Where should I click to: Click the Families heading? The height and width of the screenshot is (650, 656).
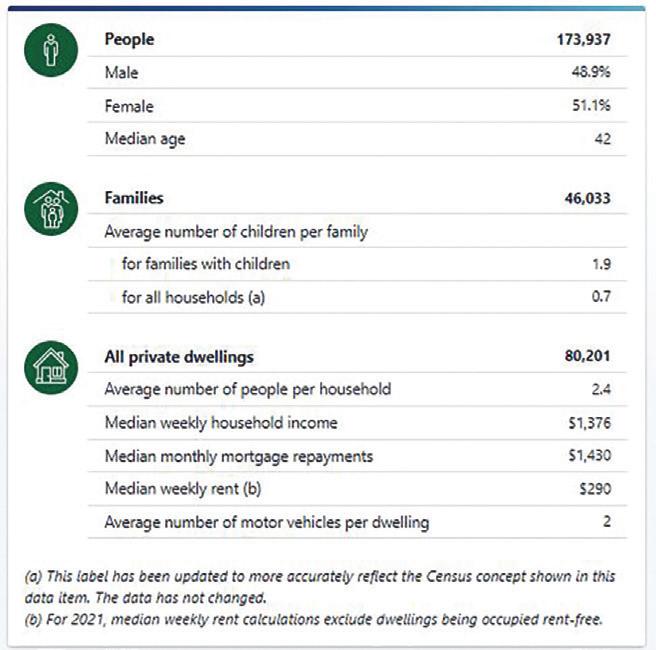[x=133, y=198]
